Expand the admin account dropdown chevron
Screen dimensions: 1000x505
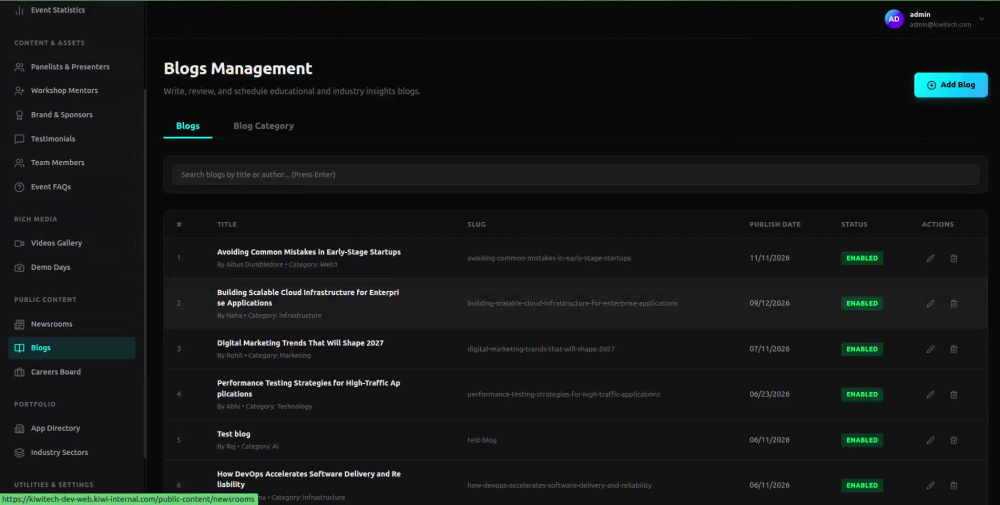click(x=982, y=19)
